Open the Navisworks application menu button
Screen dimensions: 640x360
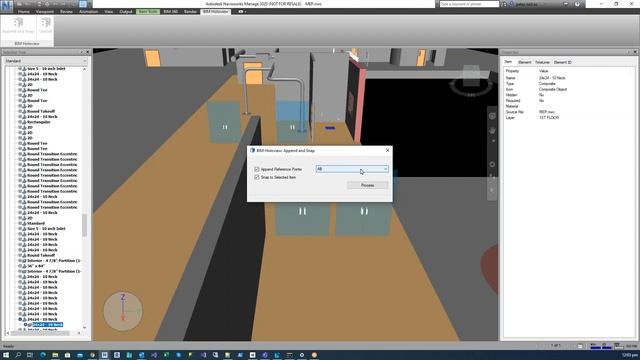pyautogui.click(x=7, y=5)
